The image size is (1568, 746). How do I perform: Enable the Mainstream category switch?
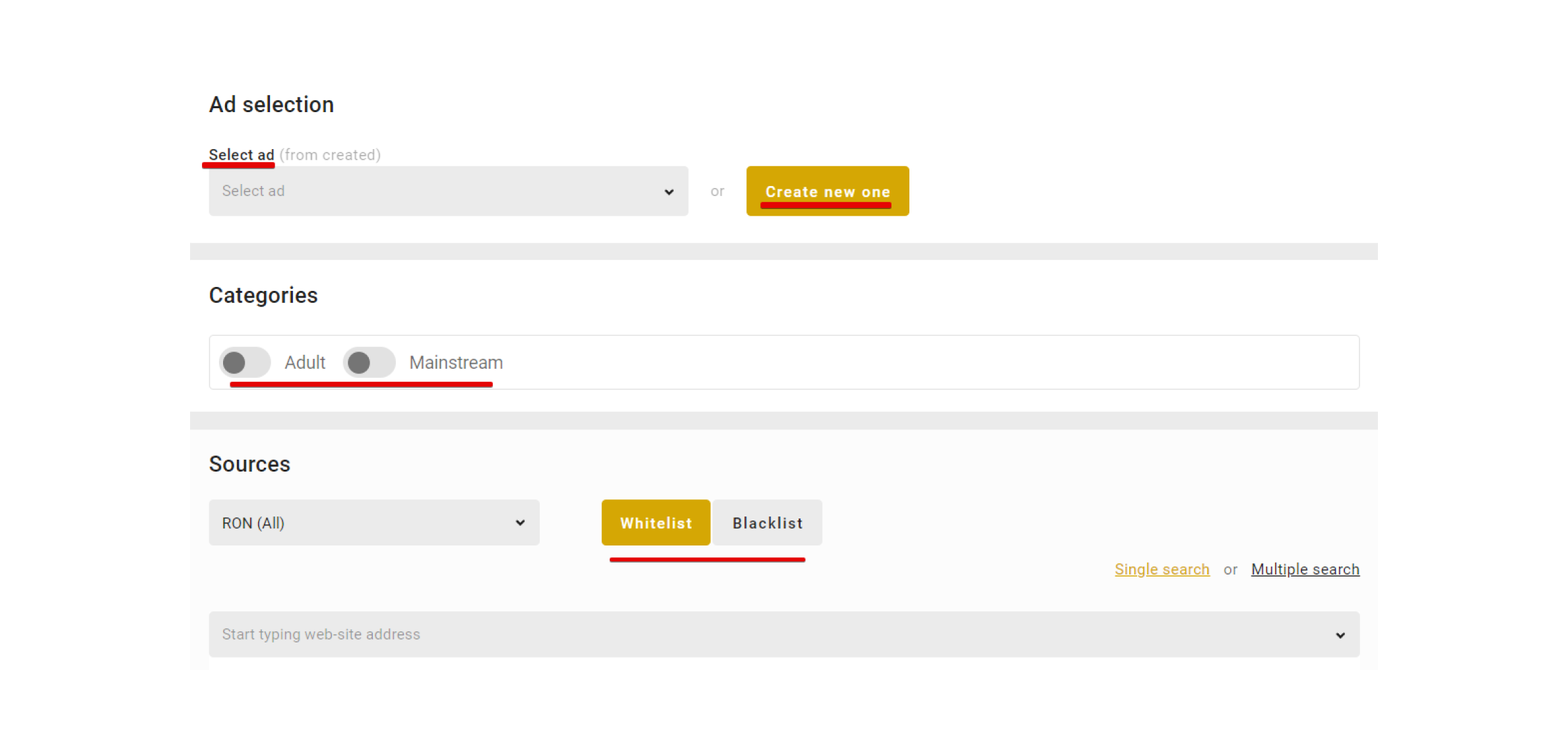(369, 362)
